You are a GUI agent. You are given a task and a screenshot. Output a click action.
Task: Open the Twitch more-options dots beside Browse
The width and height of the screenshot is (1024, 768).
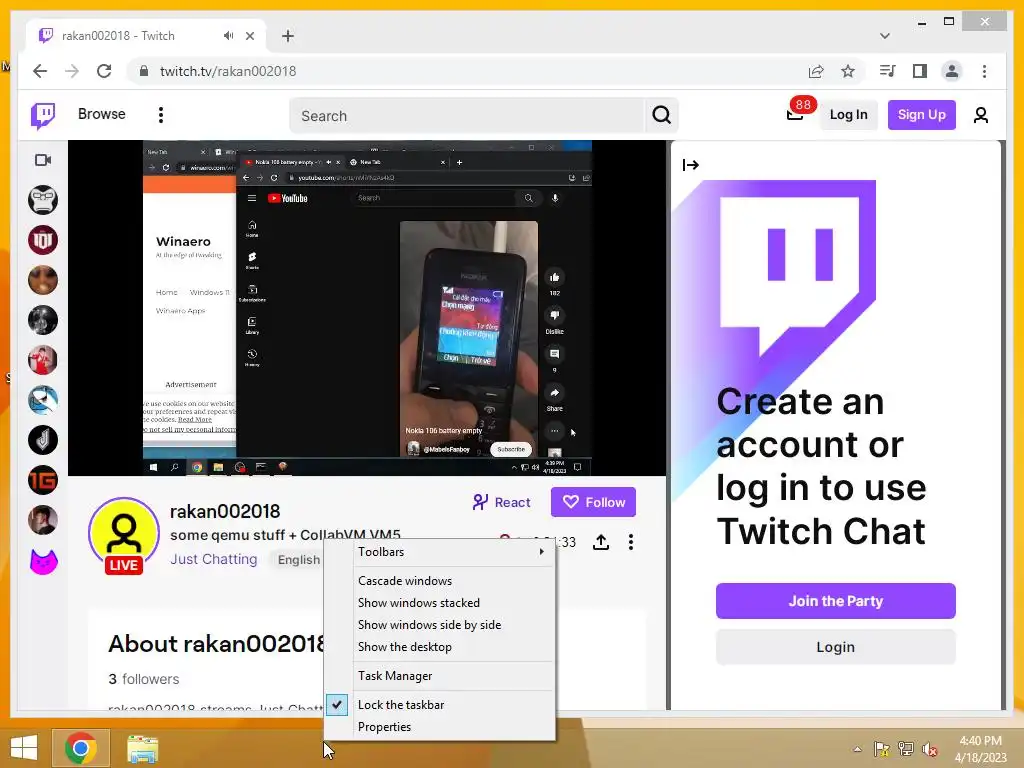(x=161, y=115)
